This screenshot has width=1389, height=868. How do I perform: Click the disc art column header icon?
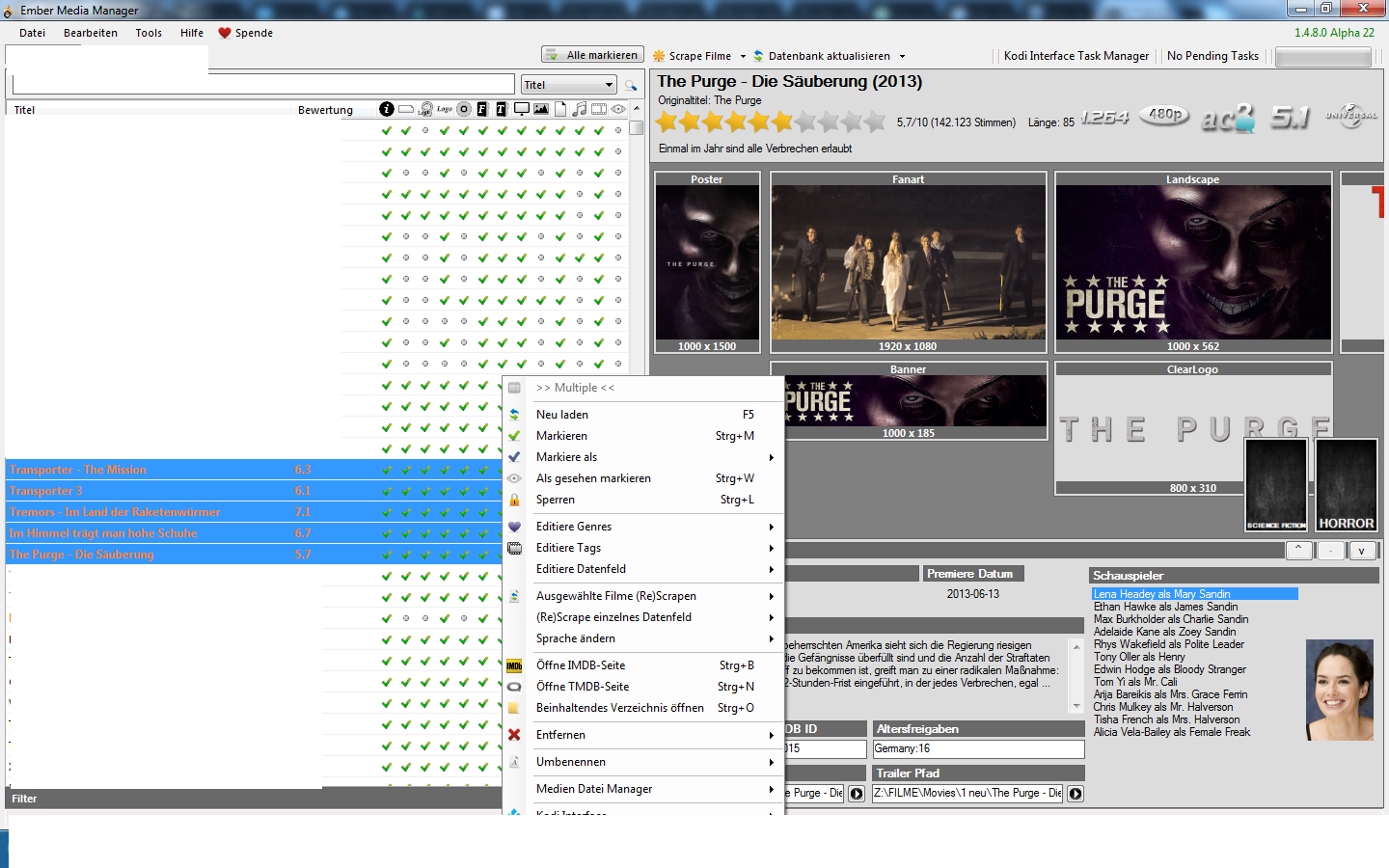pos(464,109)
